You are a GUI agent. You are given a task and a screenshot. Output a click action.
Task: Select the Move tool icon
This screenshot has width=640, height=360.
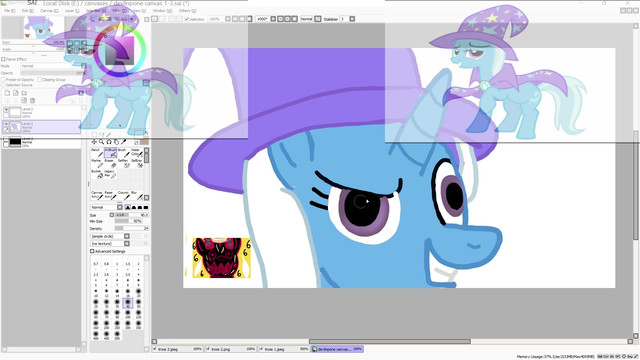coord(94,142)
